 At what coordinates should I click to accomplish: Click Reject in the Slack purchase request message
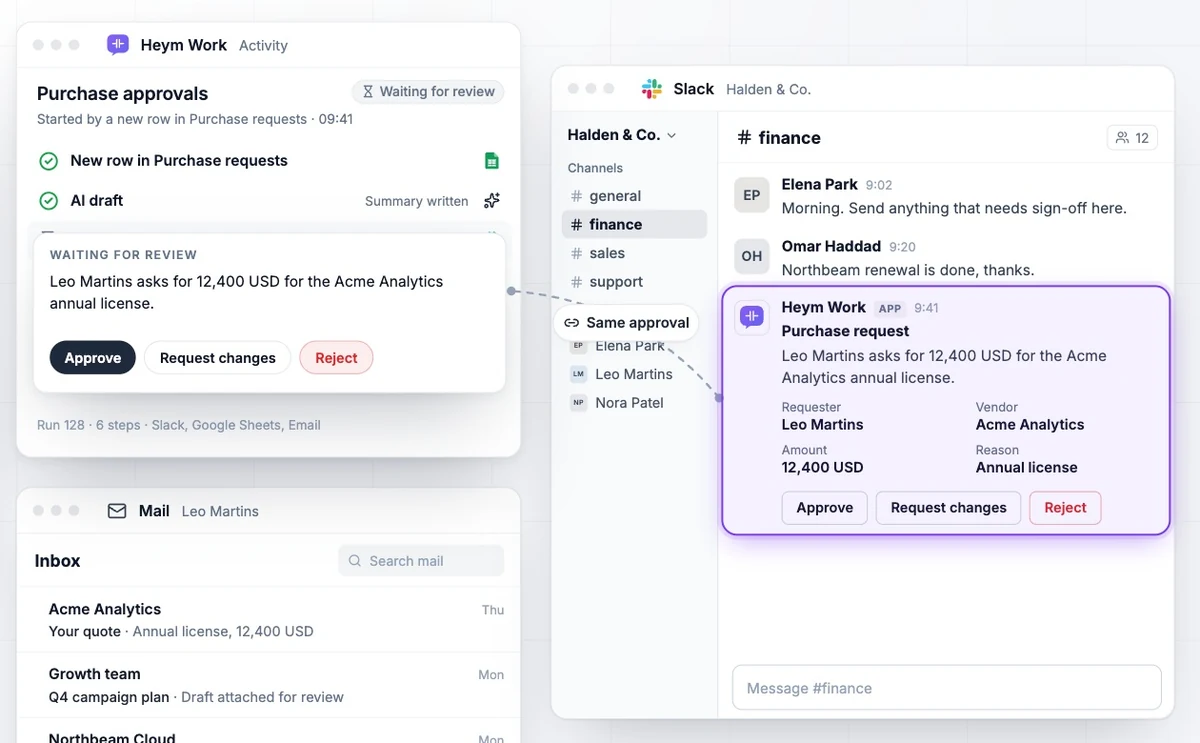1065,508
